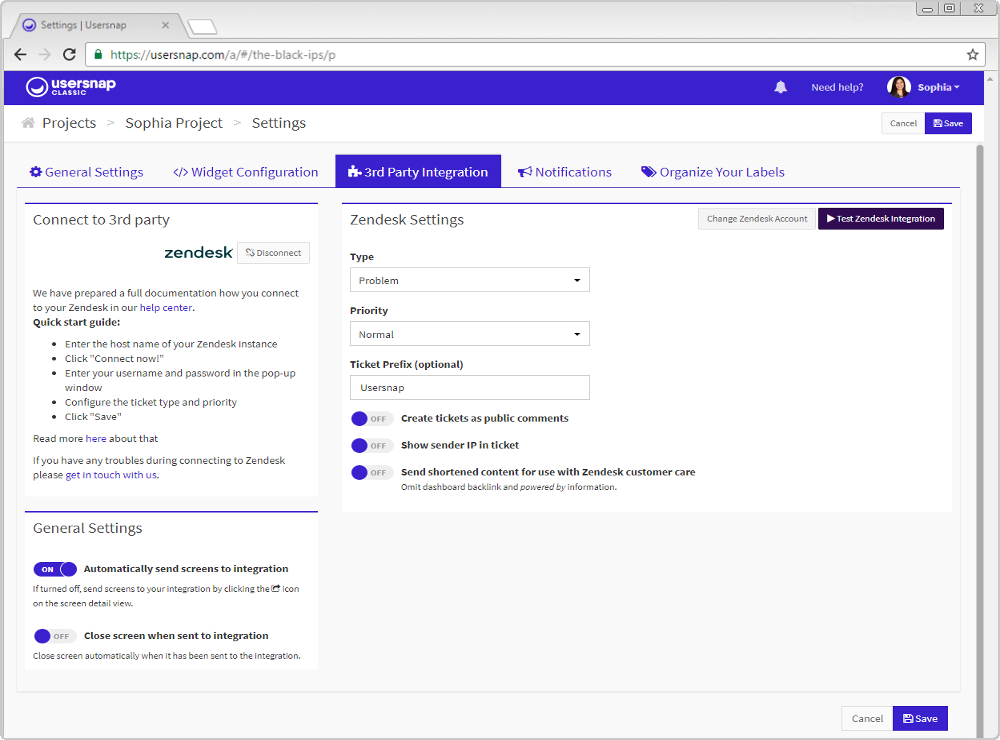Viewport: 1000px width, 740px height.
Task: Click the Usersnap Classic logo
Action: click(71, 87)
